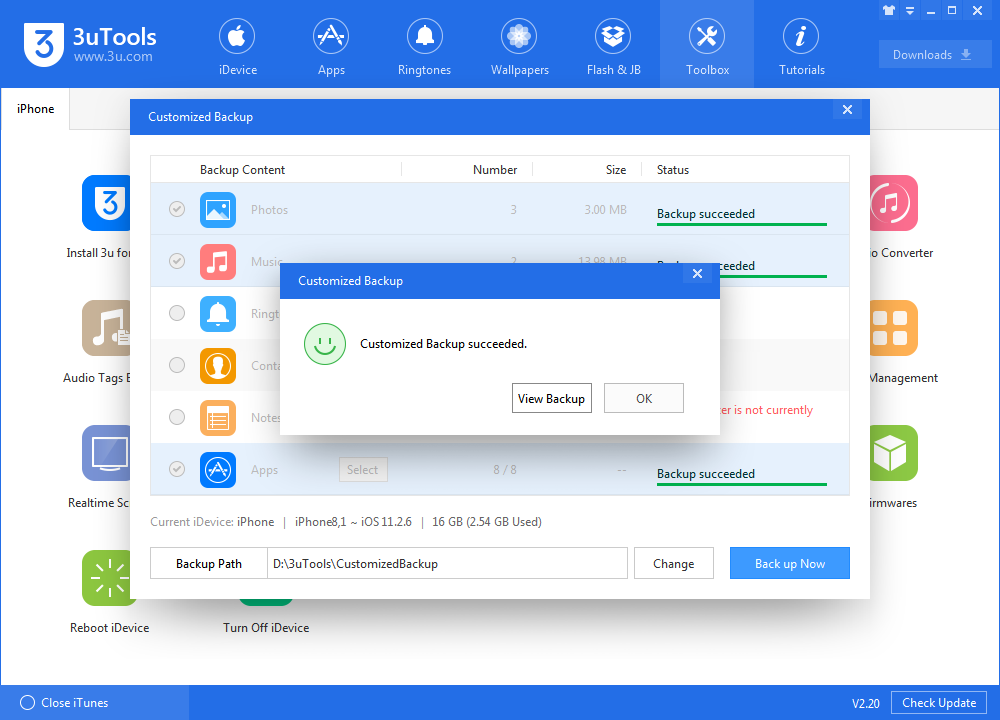Open the iDevice section

coord(237,47)
